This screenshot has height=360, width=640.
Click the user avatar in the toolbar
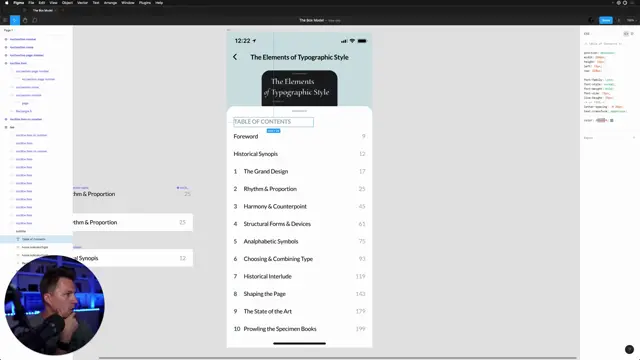pyautogui.click(x=591, y=20)
